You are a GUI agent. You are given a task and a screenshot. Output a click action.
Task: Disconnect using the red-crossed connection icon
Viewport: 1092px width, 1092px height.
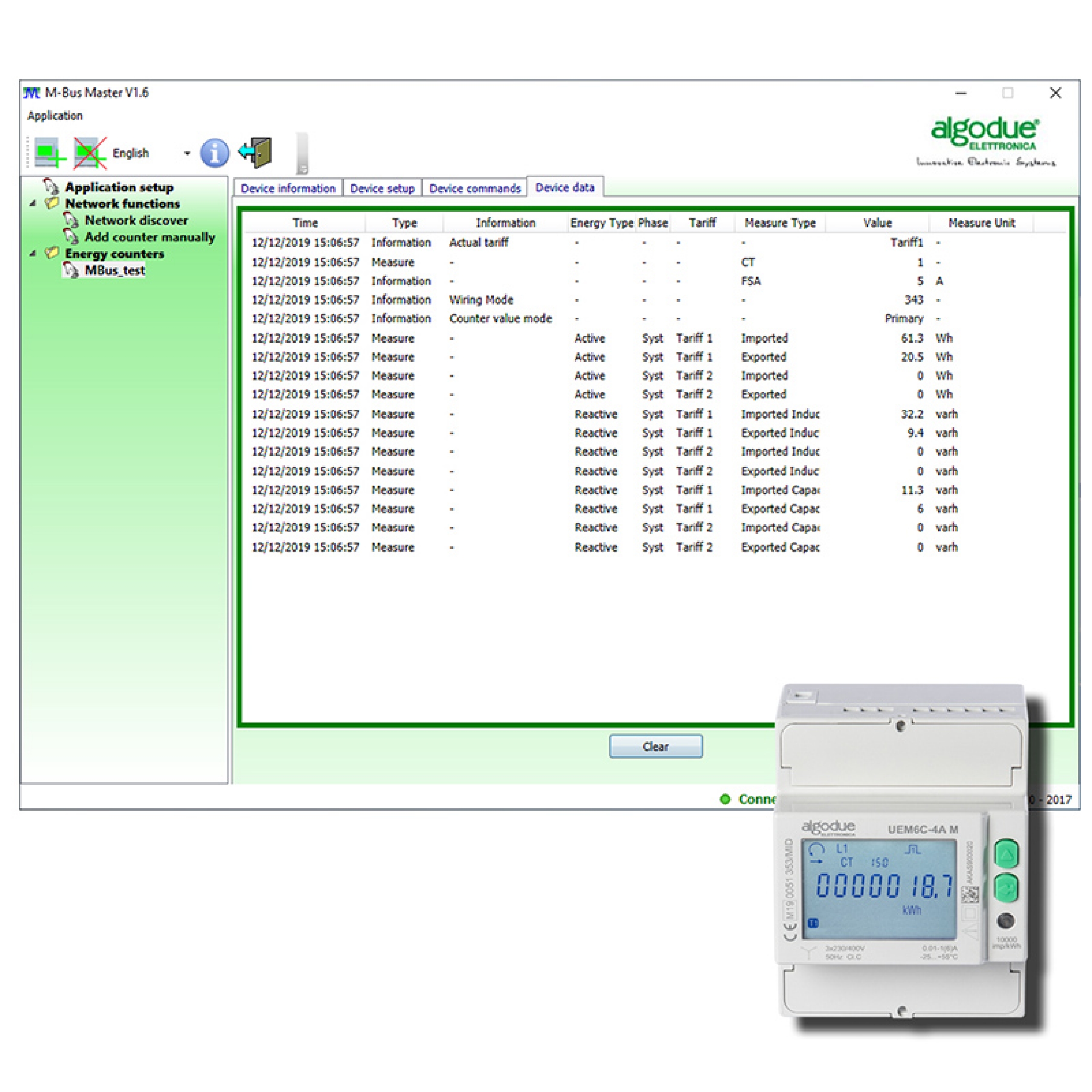tap(90, 151)
